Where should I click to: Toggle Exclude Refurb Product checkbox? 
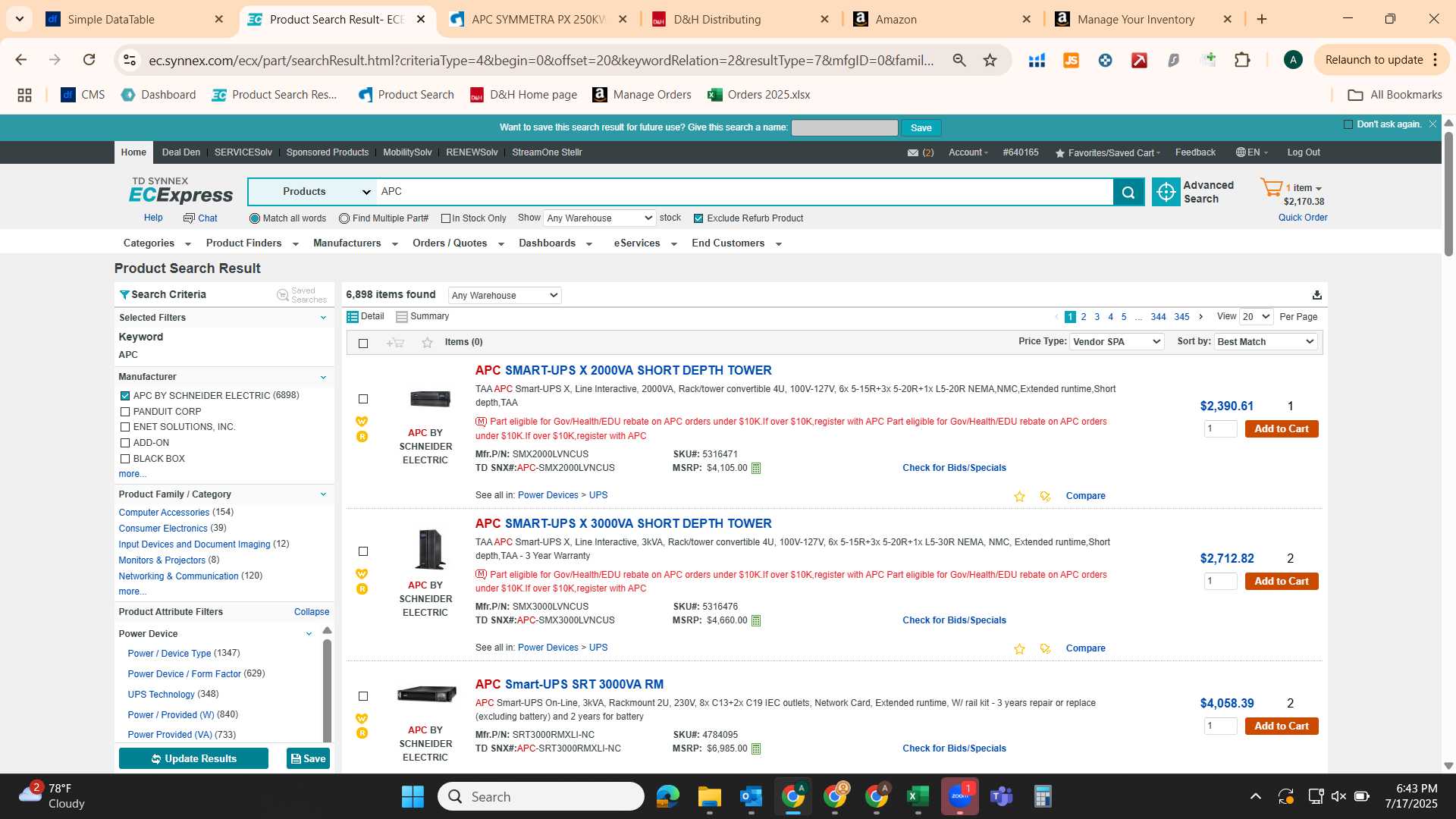coord(698,218)
